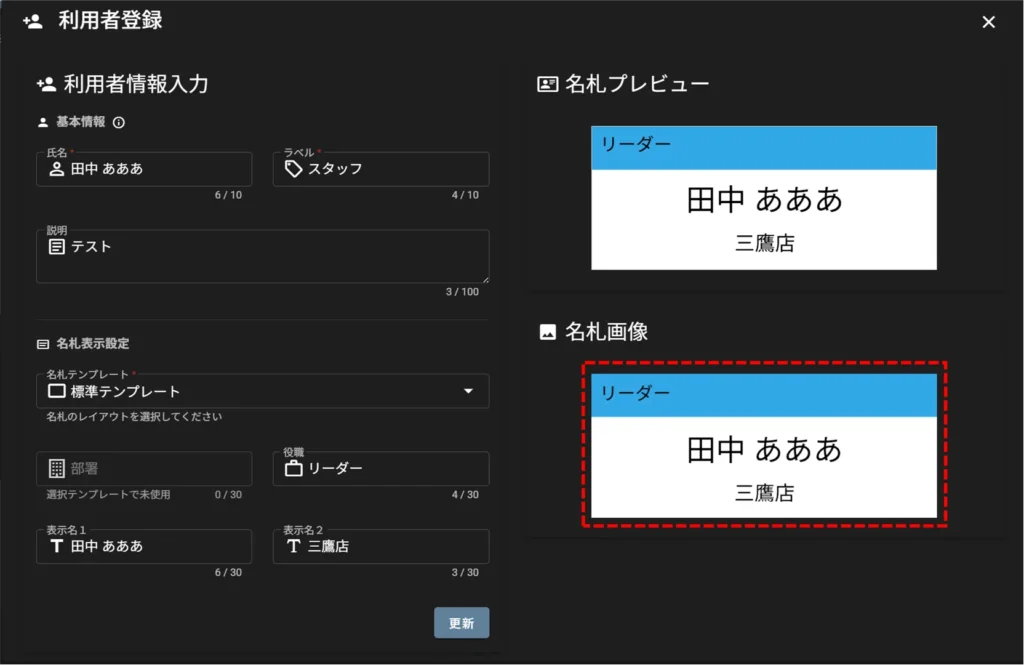The height and width of the screenshot is (665, 1024).
Task: Click the serif T icon in 表示名2
Action: pos(293,546)
